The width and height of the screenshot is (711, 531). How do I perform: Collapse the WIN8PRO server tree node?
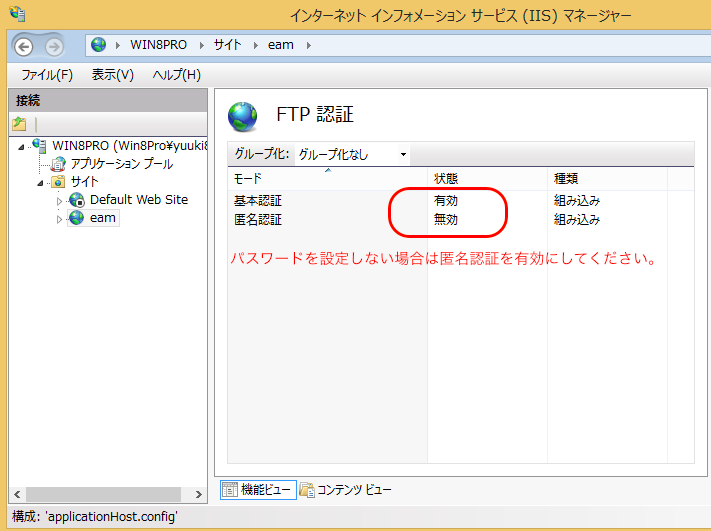point(21,147)
